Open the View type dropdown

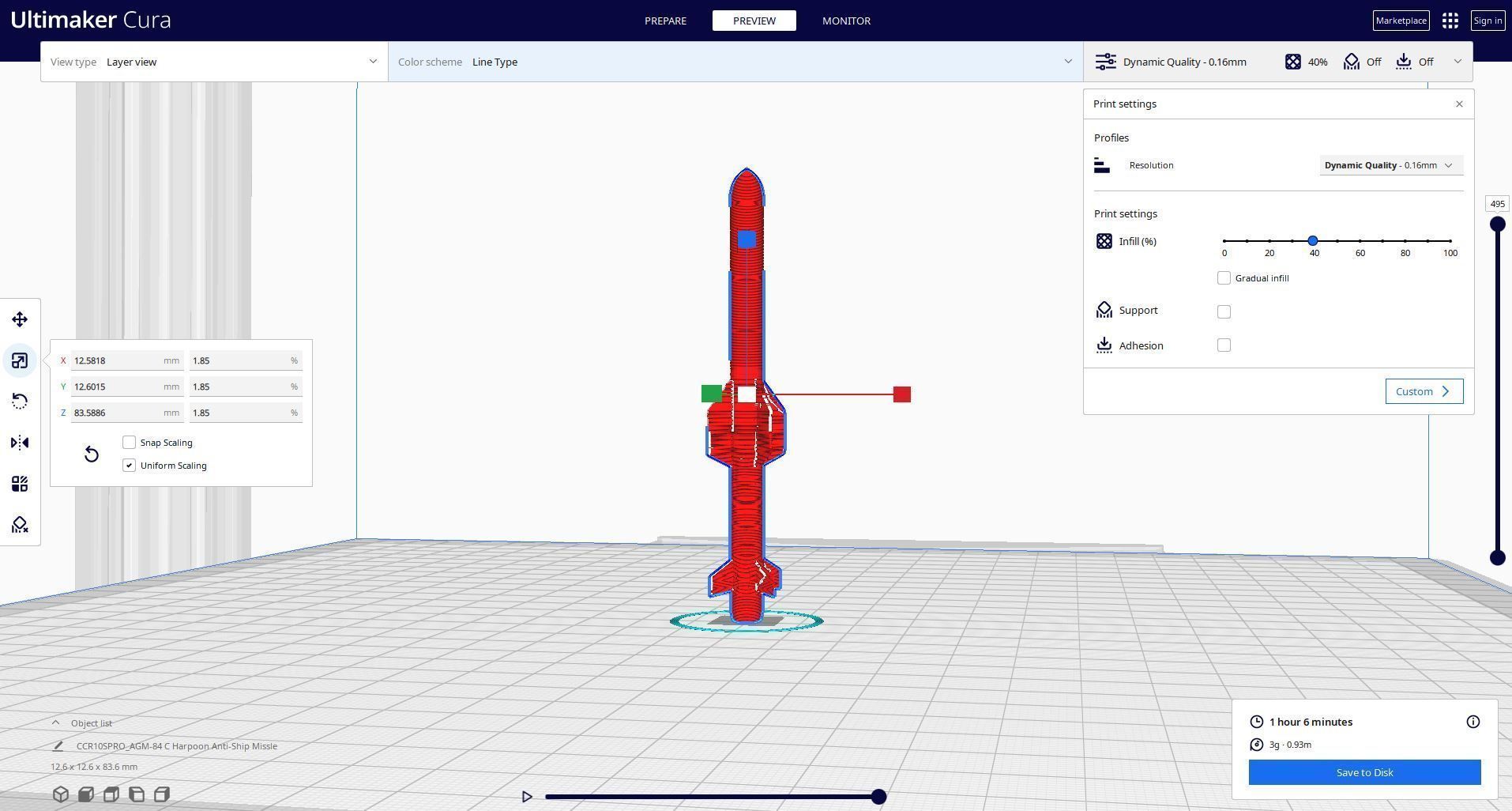tap(214, 62)
